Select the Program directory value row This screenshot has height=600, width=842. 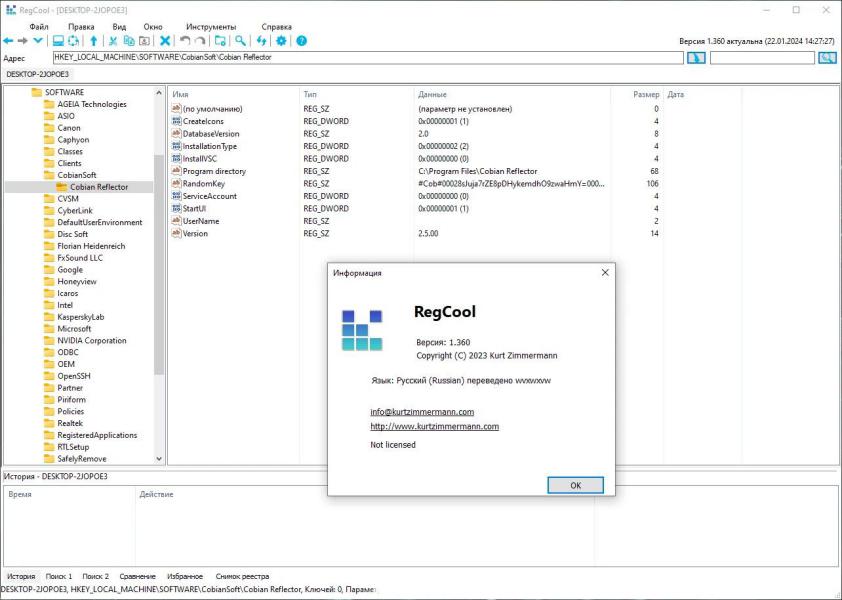[416, 171]
